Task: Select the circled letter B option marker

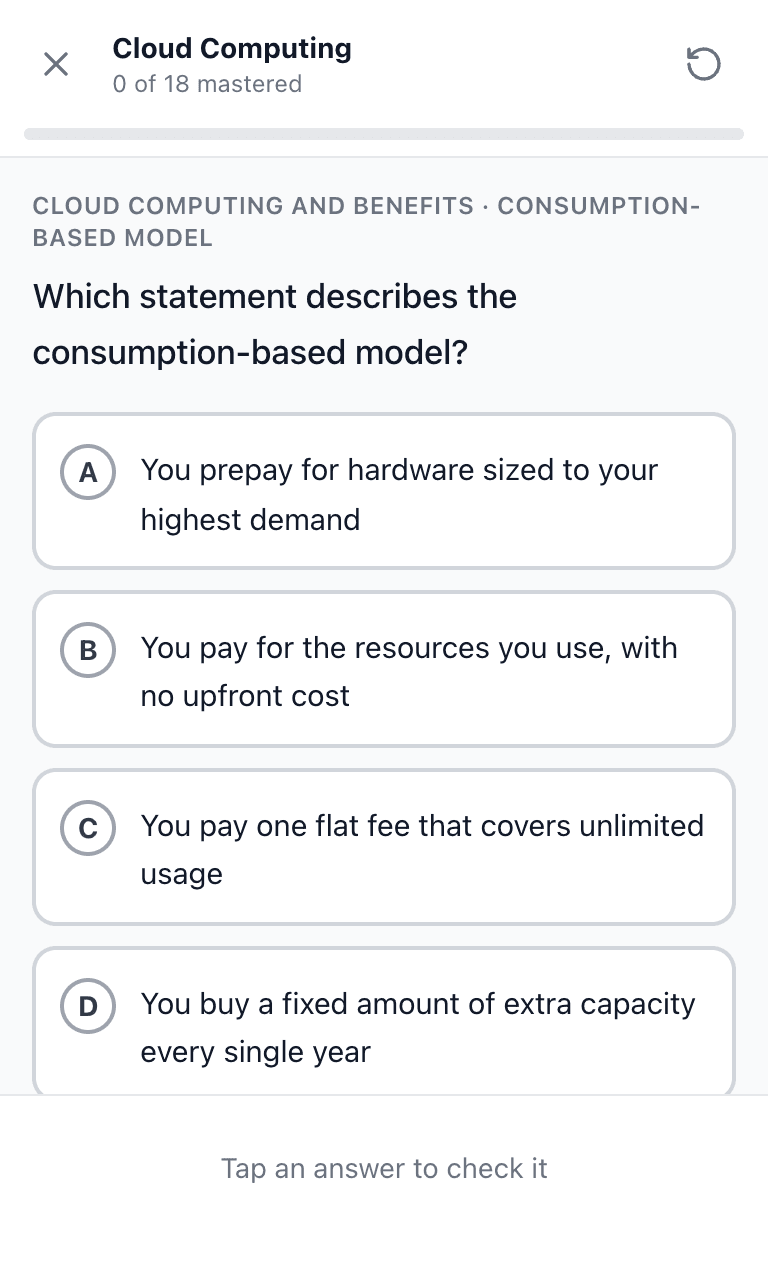Action: pos(88,651)
